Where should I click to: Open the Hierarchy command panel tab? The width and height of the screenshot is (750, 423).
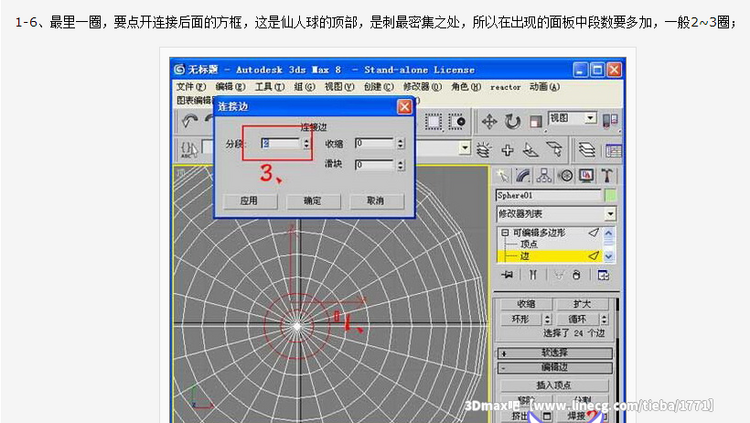coord(544,176)
